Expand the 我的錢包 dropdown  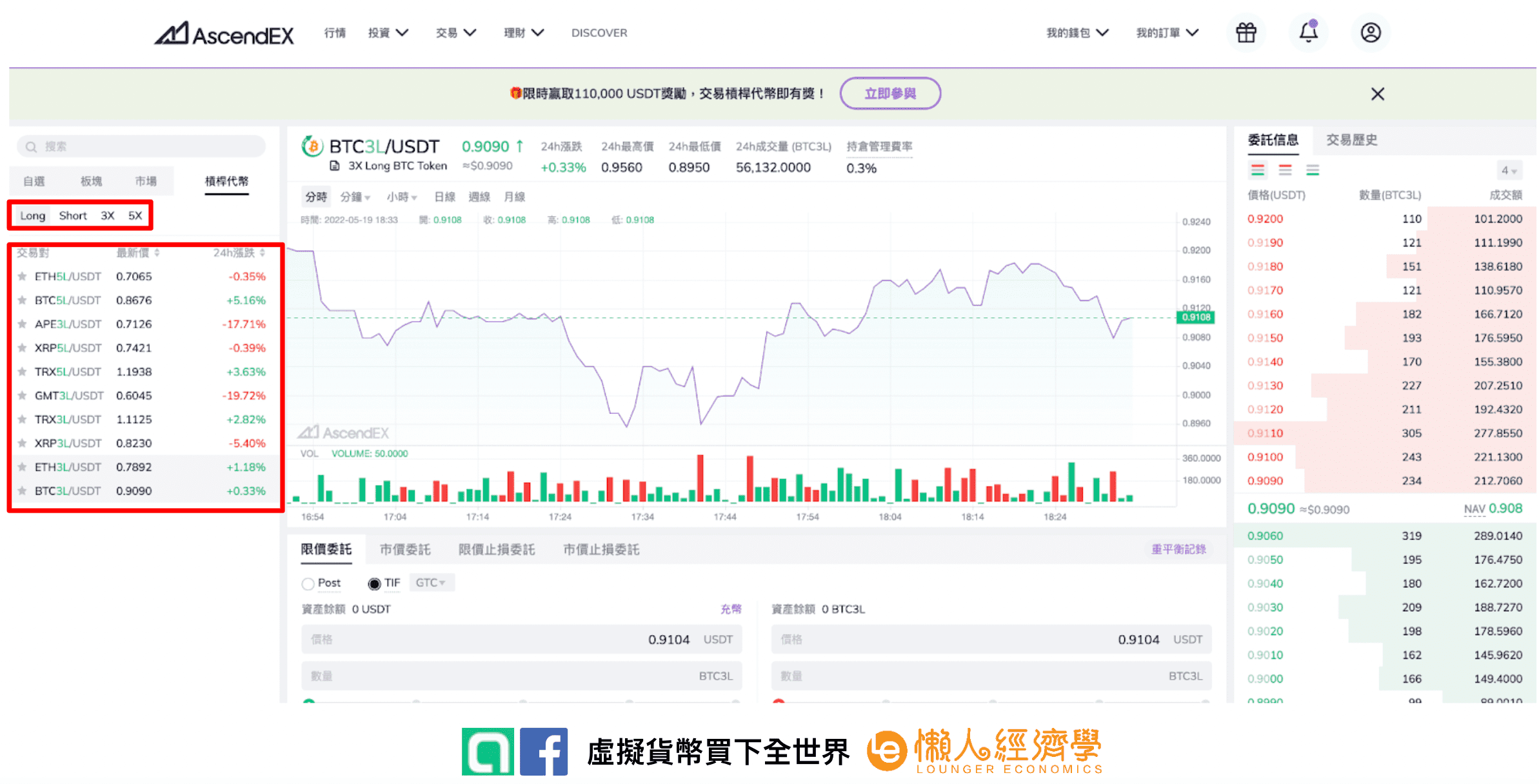(x=1077, y=33)
